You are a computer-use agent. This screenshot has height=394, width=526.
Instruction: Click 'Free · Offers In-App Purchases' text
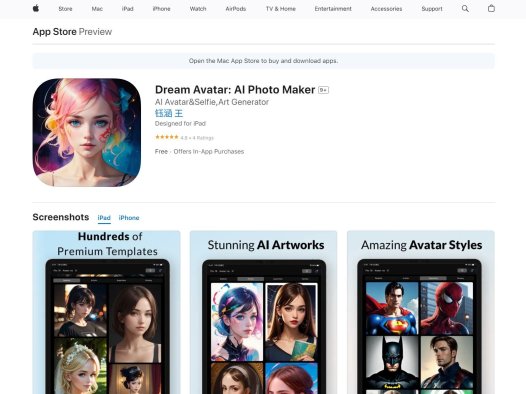pos(199,152)
